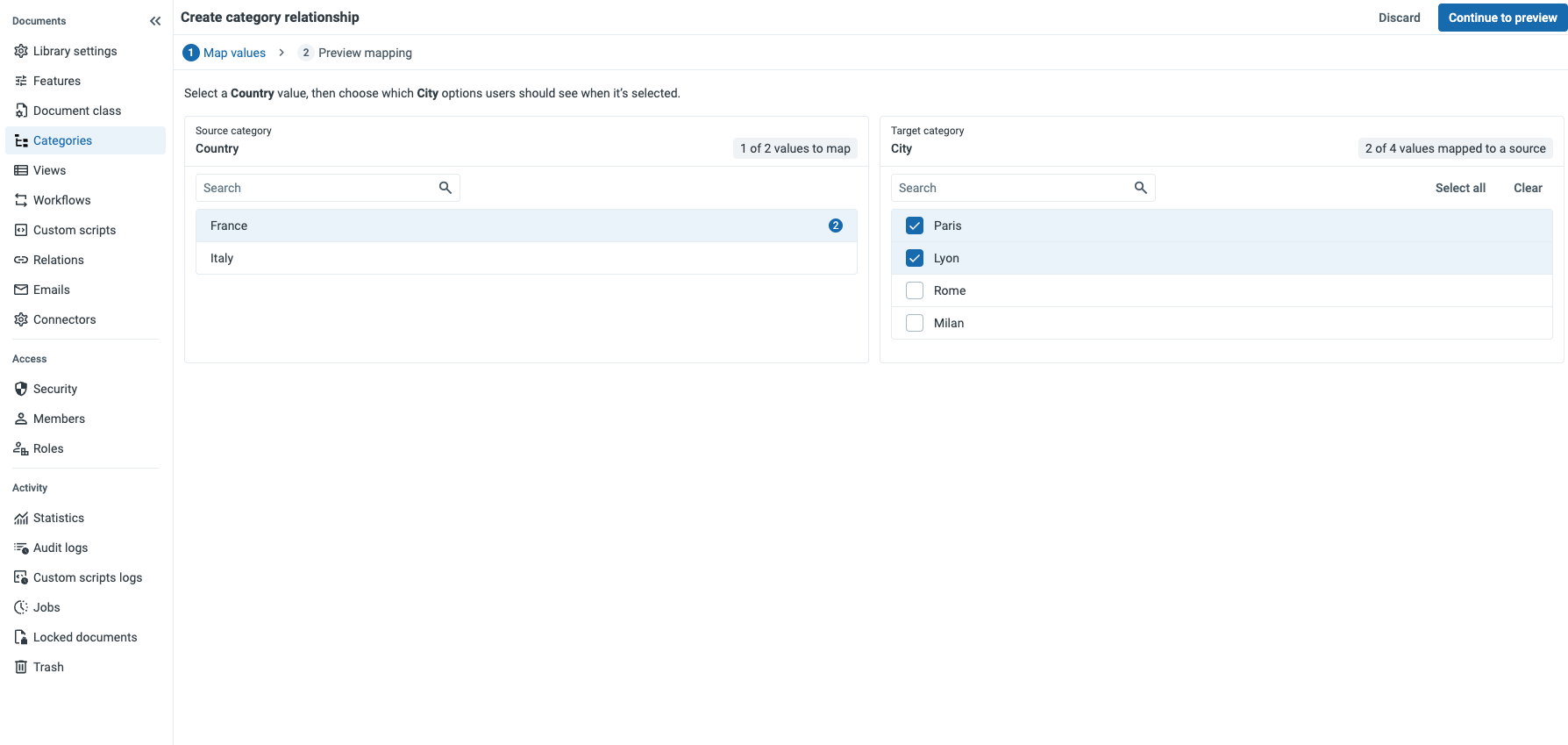This screenshot has height=745, width=1568.
Task: Go to Document class
Action: (86, 111)
